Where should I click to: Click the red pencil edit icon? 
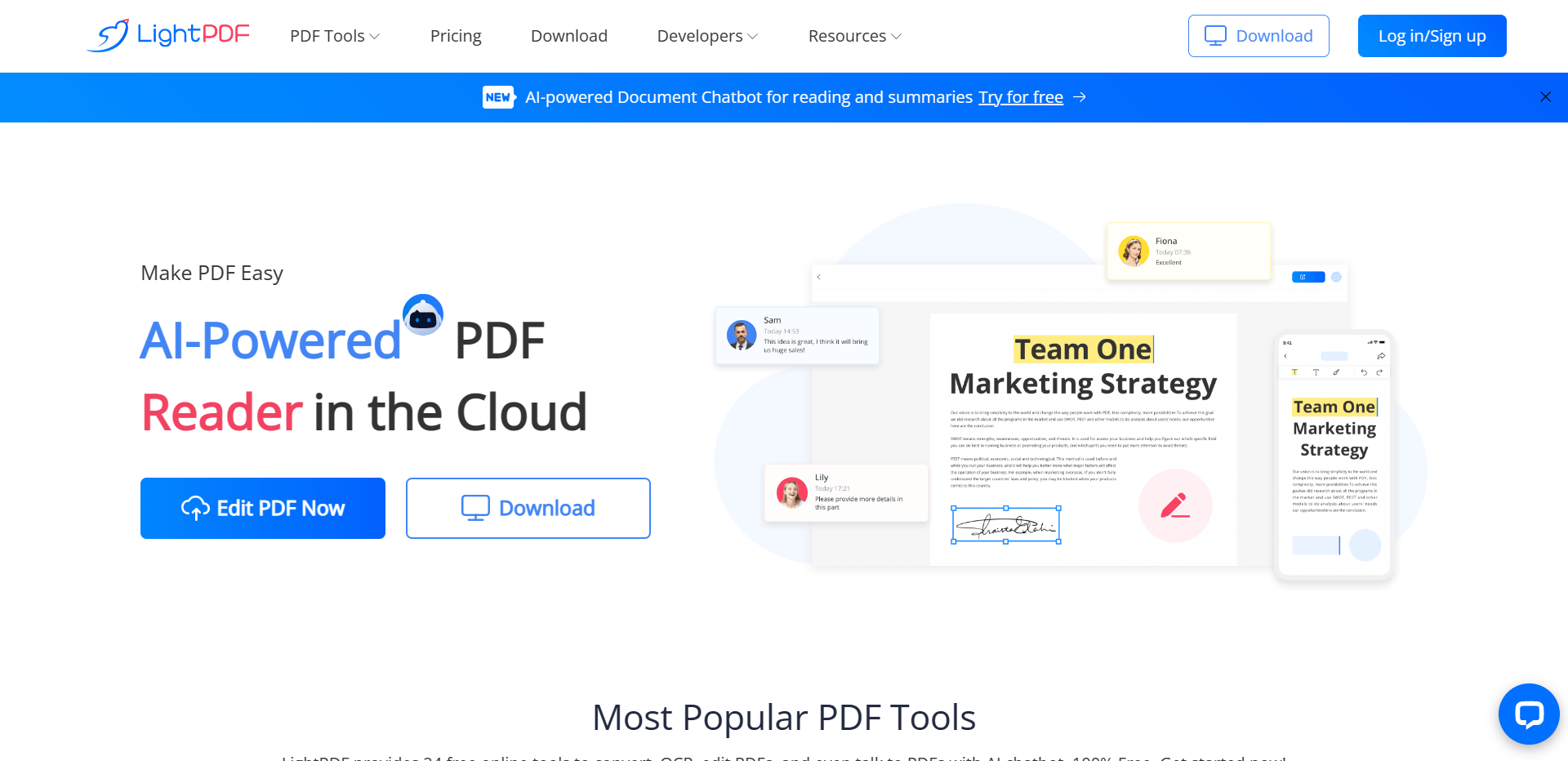[1174, 506]
